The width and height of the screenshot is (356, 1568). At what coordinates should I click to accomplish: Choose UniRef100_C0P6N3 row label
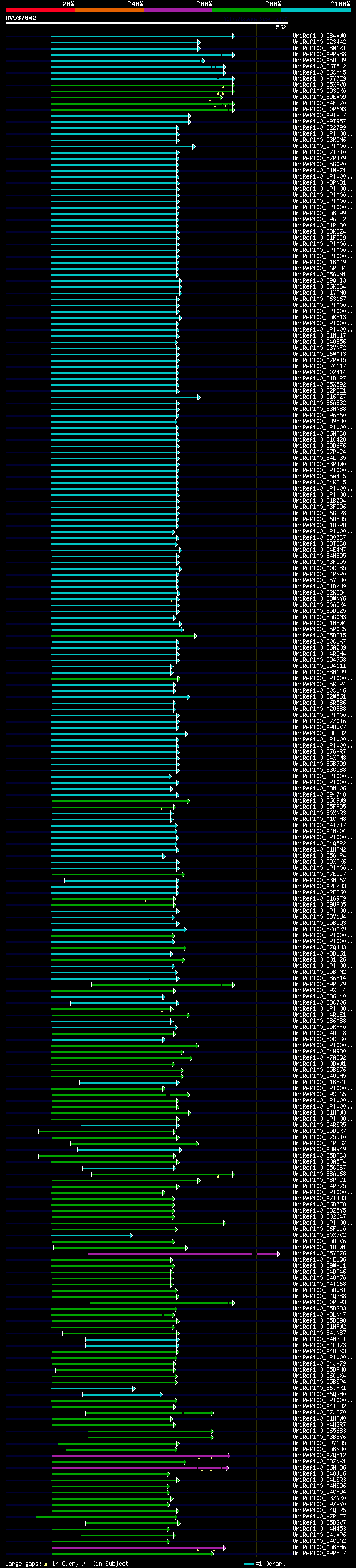point(319,110)
